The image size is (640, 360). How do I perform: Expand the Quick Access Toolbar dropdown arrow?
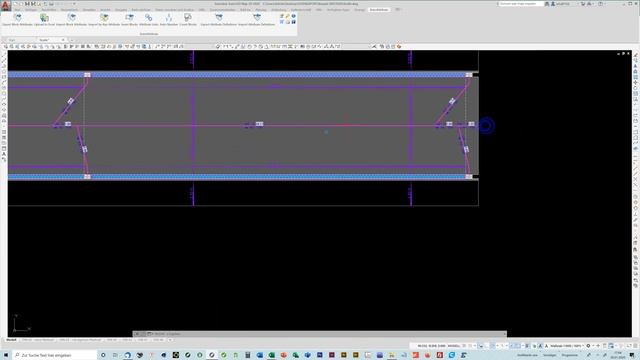74,4
